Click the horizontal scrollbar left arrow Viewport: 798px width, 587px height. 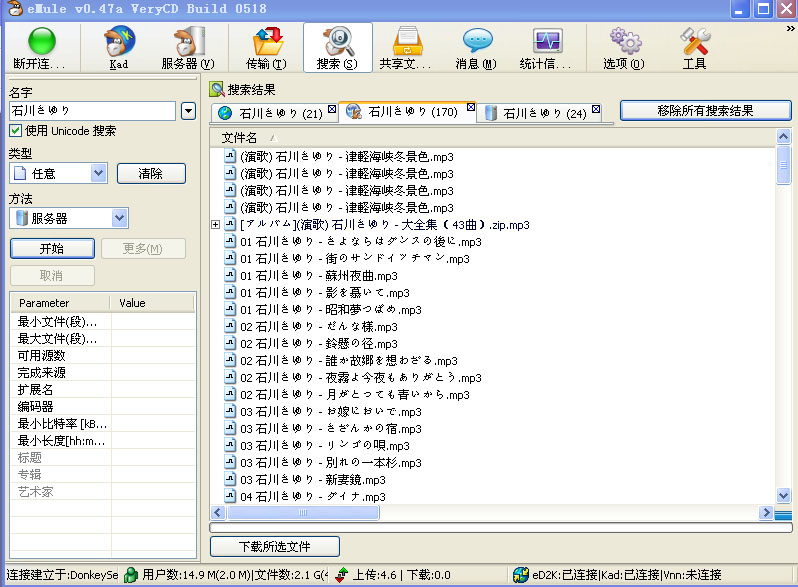pyautogui.click(x=218, y=513)
